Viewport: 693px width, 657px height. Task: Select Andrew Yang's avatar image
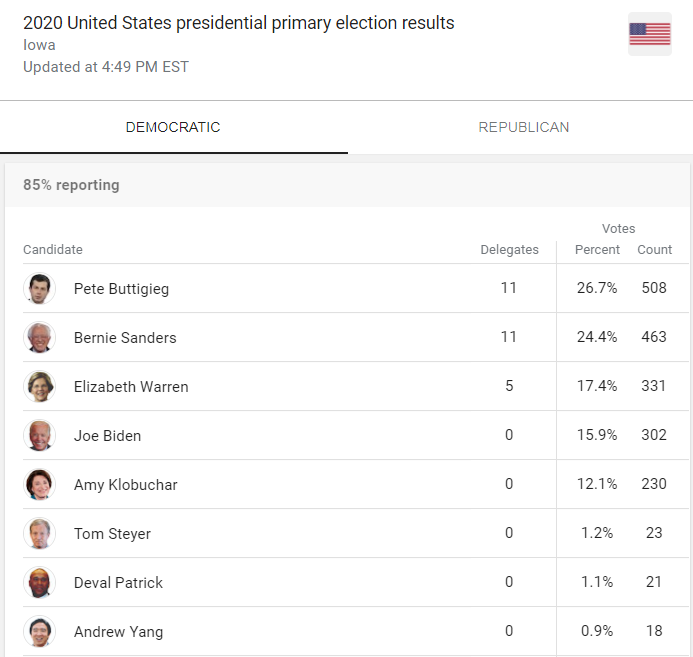pyautogui.click(x=39, y=631)
